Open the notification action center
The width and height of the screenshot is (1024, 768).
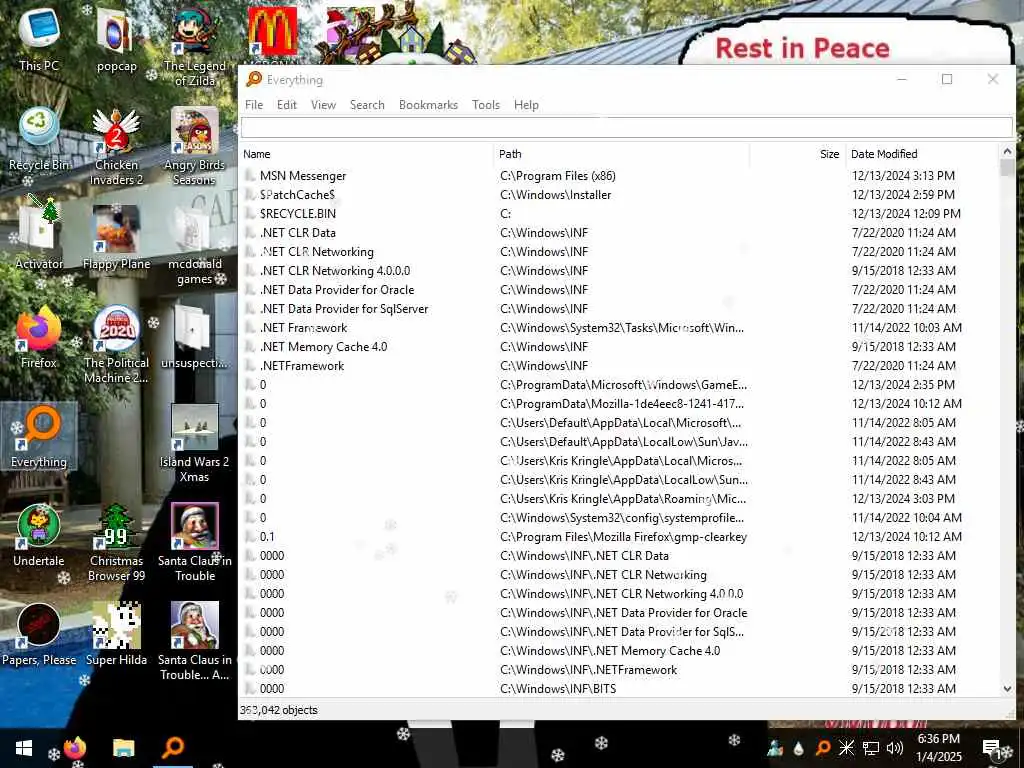pos(992,748)
